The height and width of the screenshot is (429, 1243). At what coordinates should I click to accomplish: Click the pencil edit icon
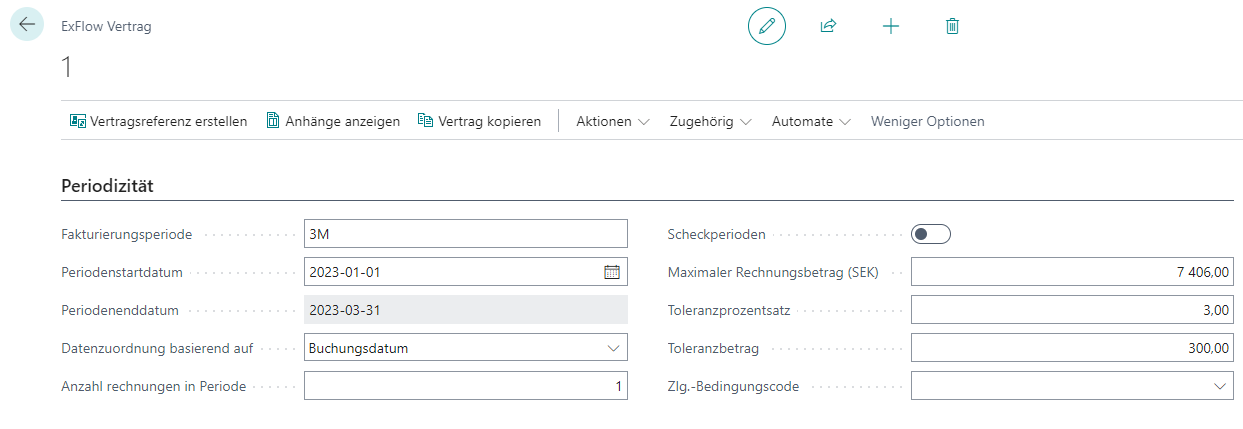(x=767, y=26)
